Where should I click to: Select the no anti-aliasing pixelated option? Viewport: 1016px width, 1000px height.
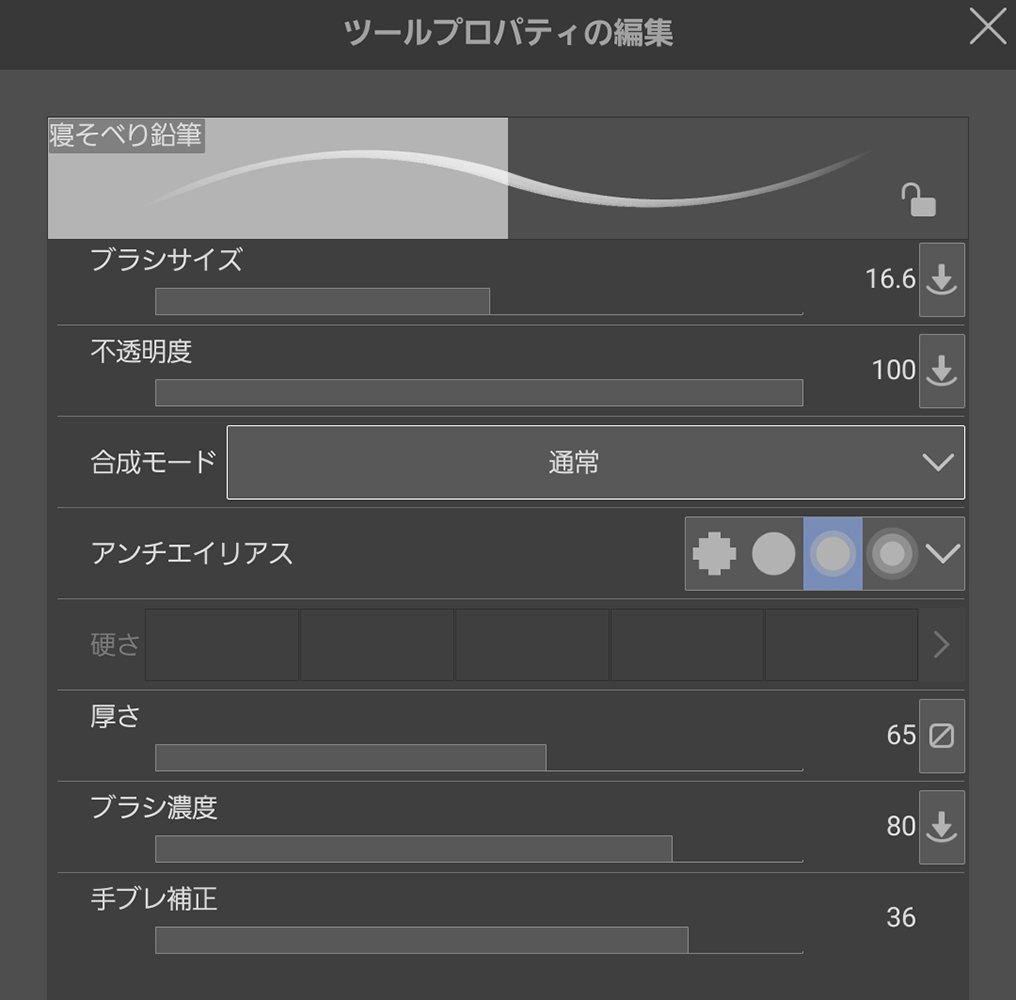tap(714, 554)
